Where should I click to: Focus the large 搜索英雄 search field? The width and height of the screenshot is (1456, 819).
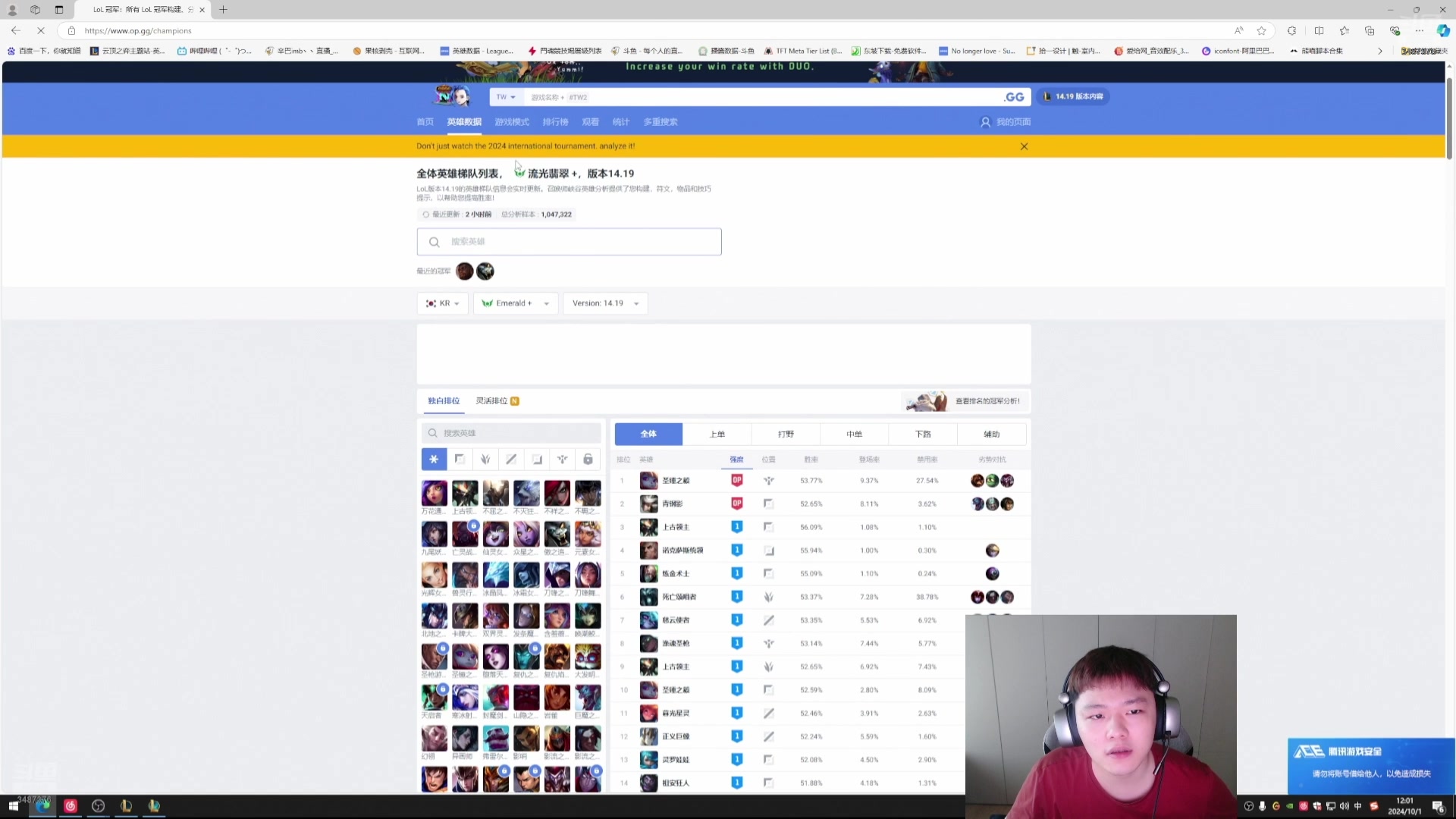(x=569, y=242)
